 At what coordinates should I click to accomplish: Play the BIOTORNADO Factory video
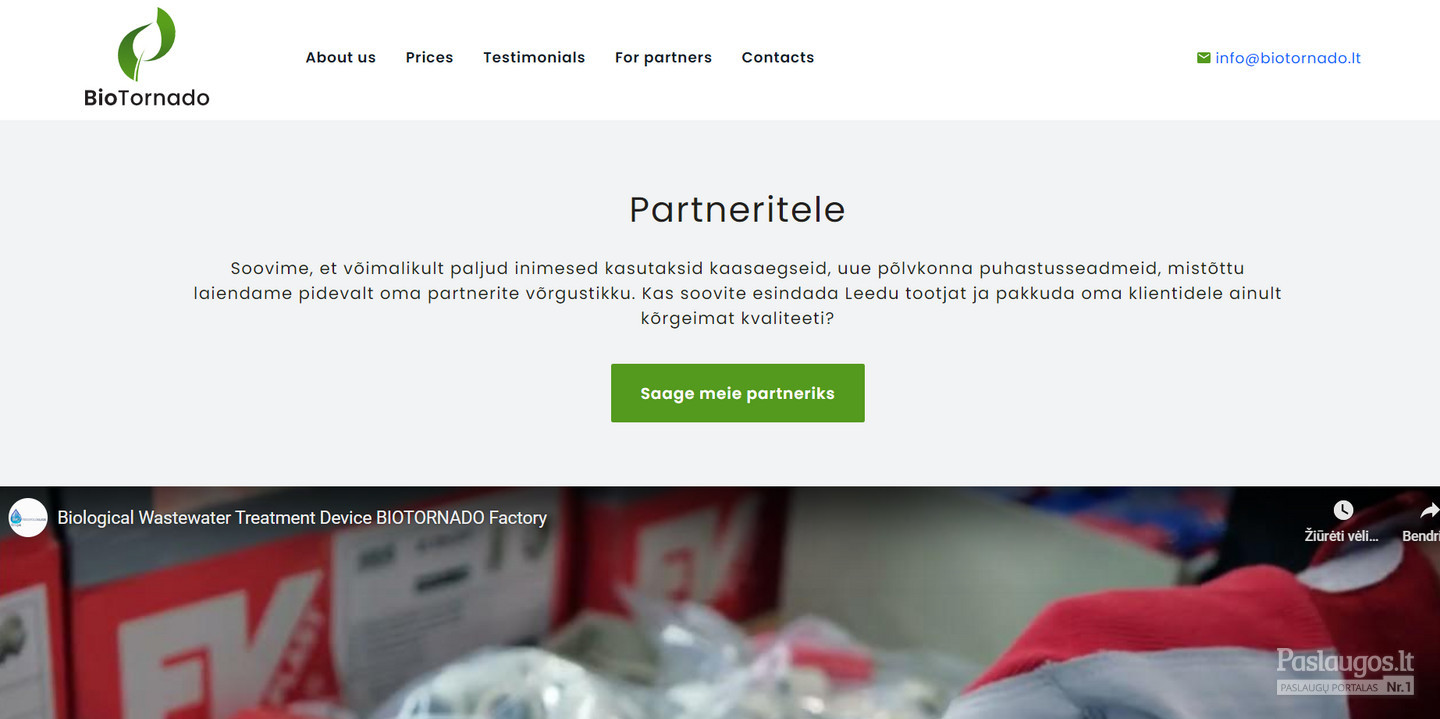pyautogui.click(x=720, y=603)
